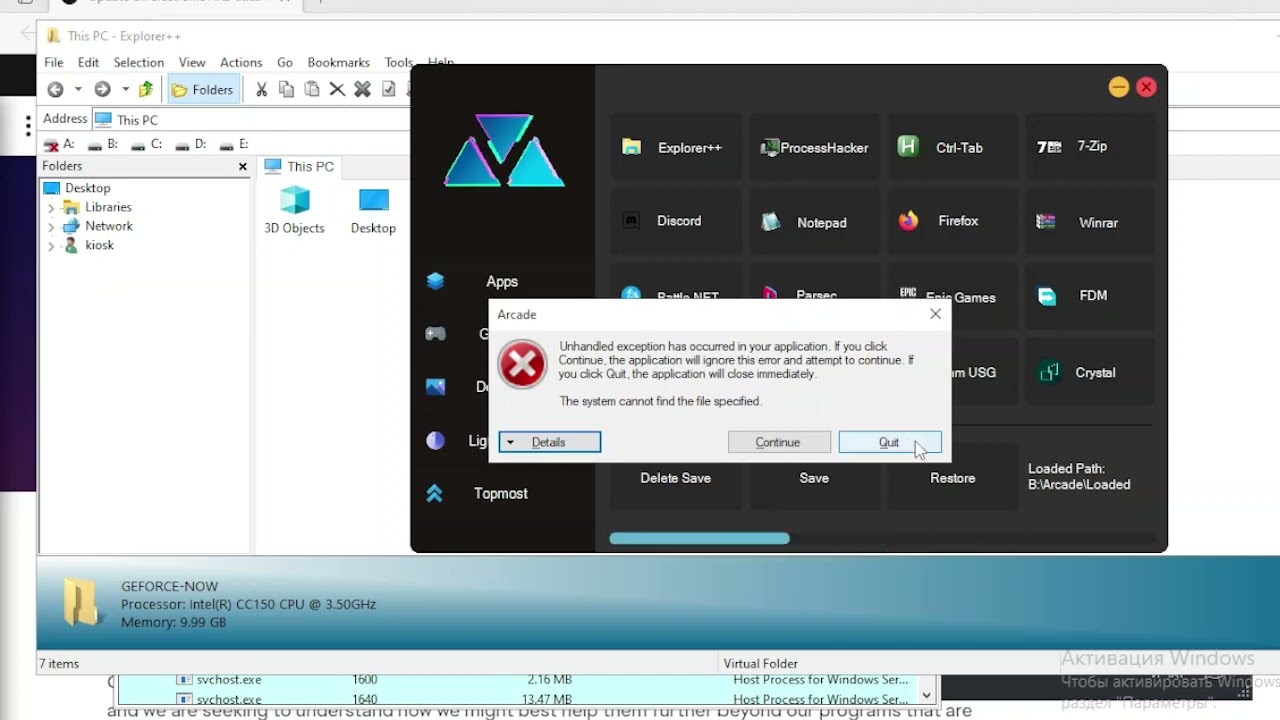1280x720 pixels.
Task: Expand Libraries in folder tree
Action: pyautogui.click(x=51, y=208)
